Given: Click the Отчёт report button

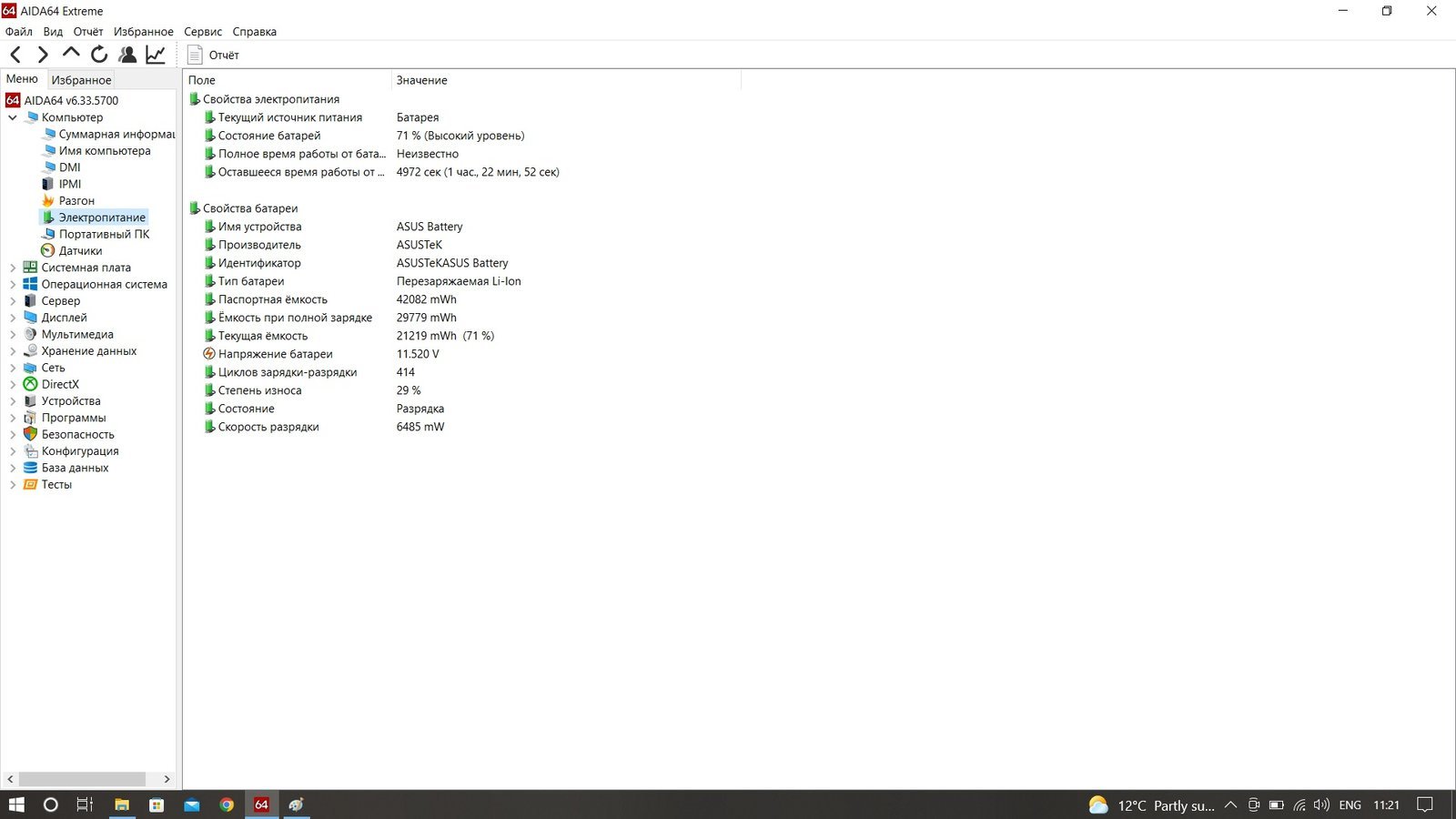Looking at the screenshot, I should tap(215, 56).
